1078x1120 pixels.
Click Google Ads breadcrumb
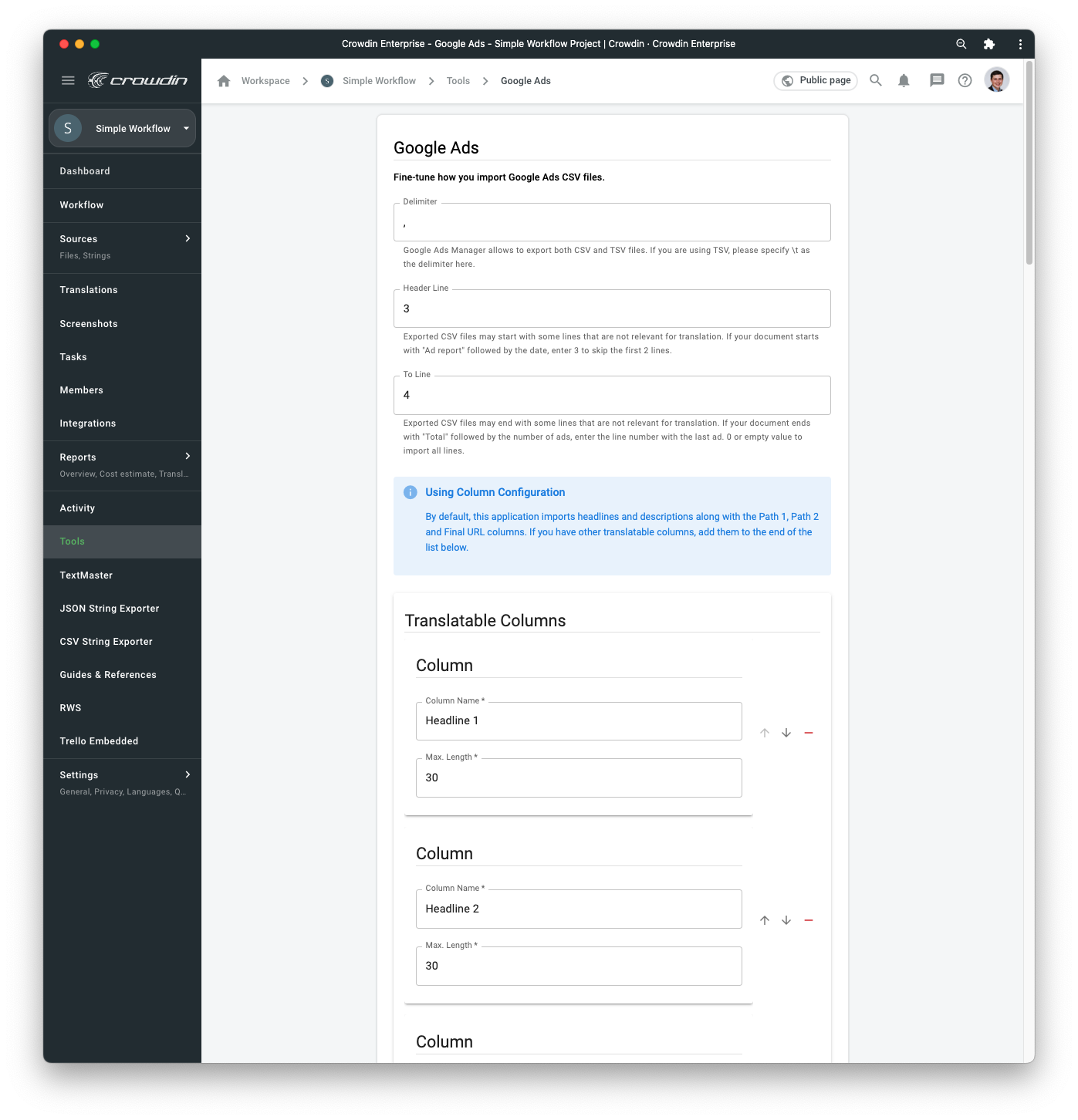(x=525, y=81)
